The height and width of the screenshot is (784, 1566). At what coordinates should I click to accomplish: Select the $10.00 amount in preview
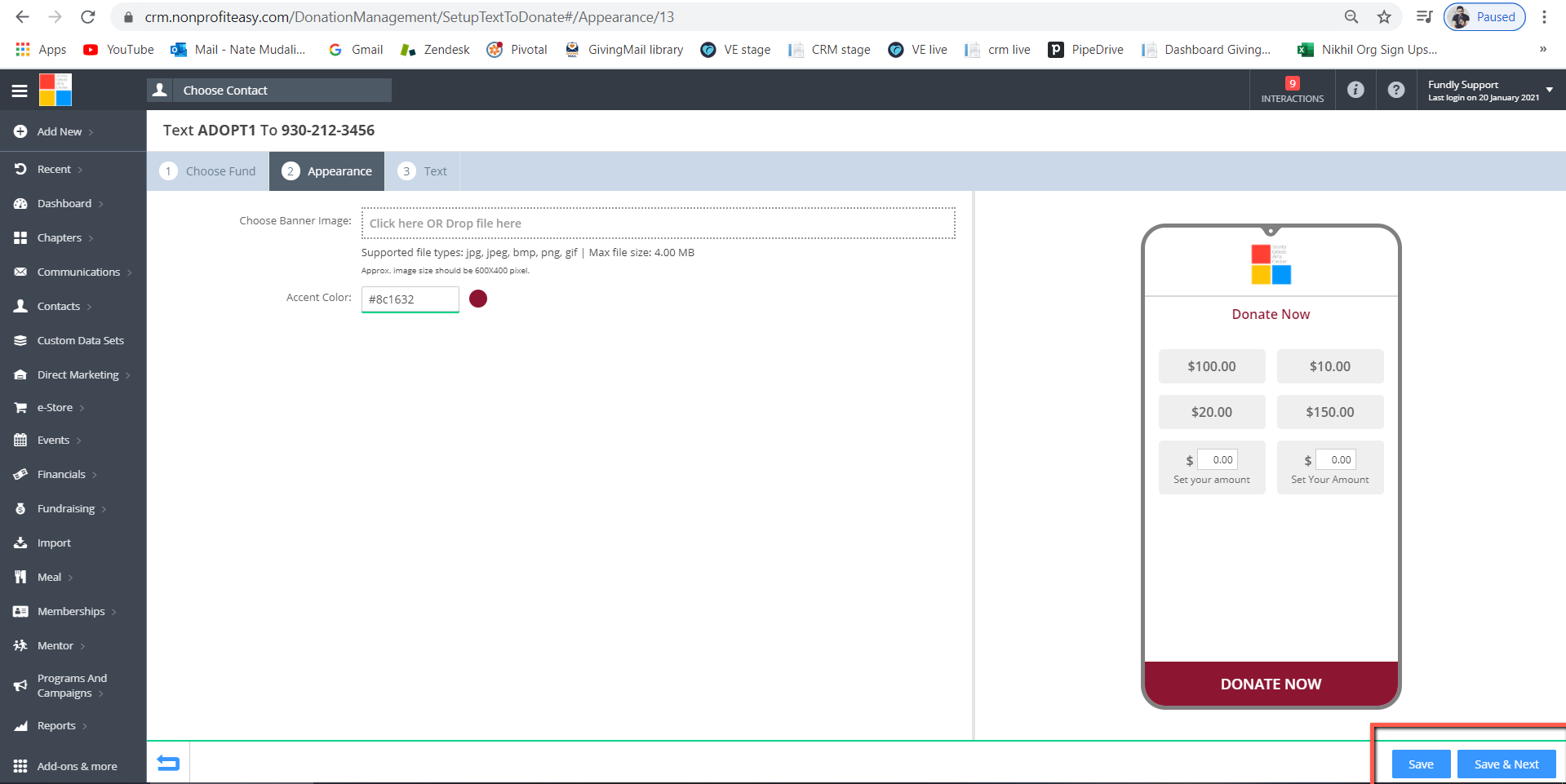click(x=1330, y=366)
